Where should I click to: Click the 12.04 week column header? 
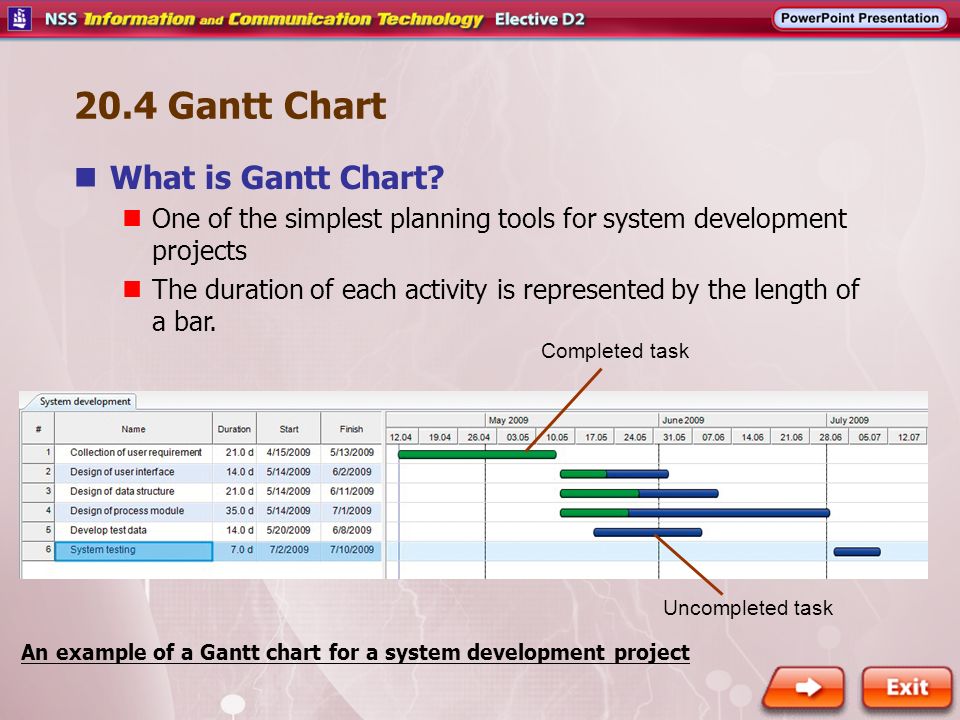click(401, 437)
